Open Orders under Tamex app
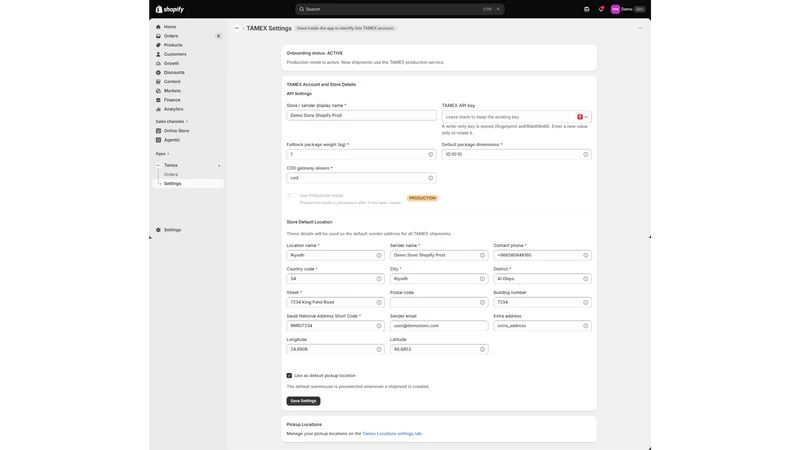The height and width of the screenshot is (450, 800). (171, 174)
